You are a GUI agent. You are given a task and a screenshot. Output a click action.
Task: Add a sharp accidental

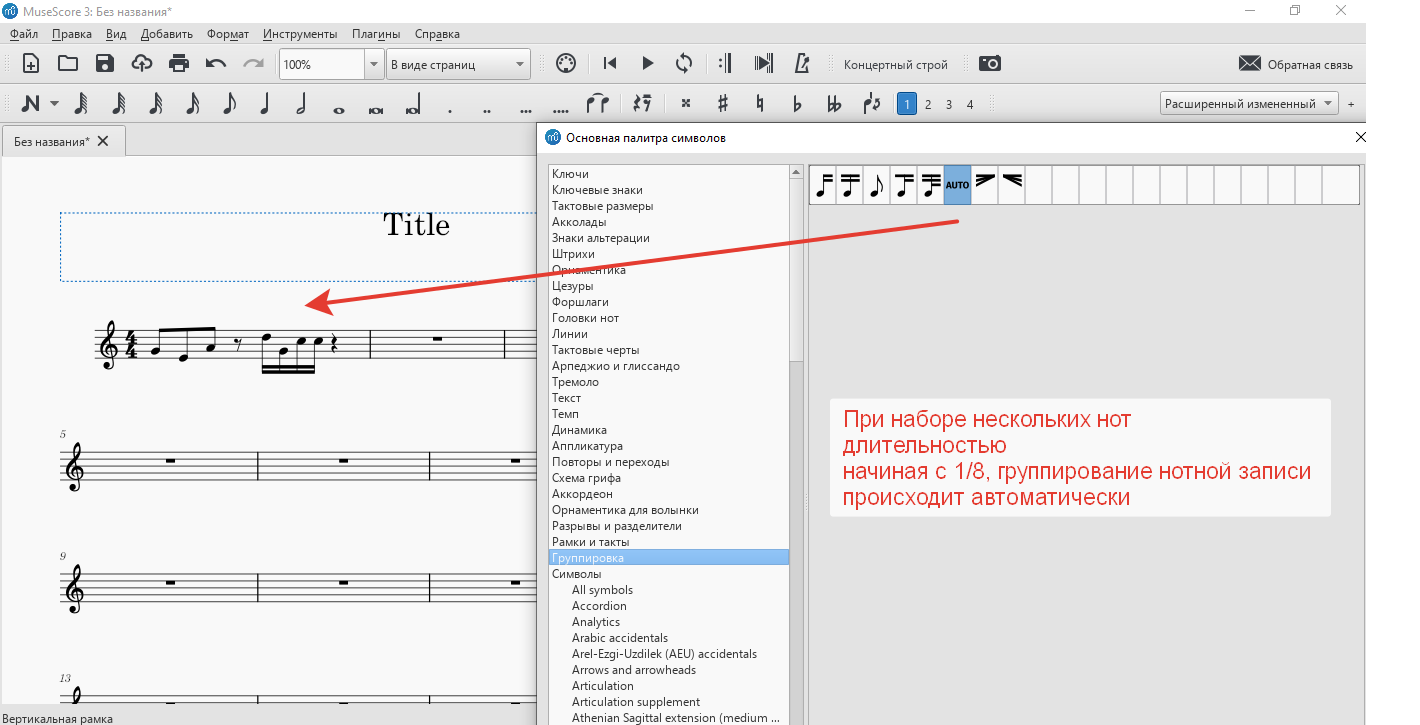(722, 104)
